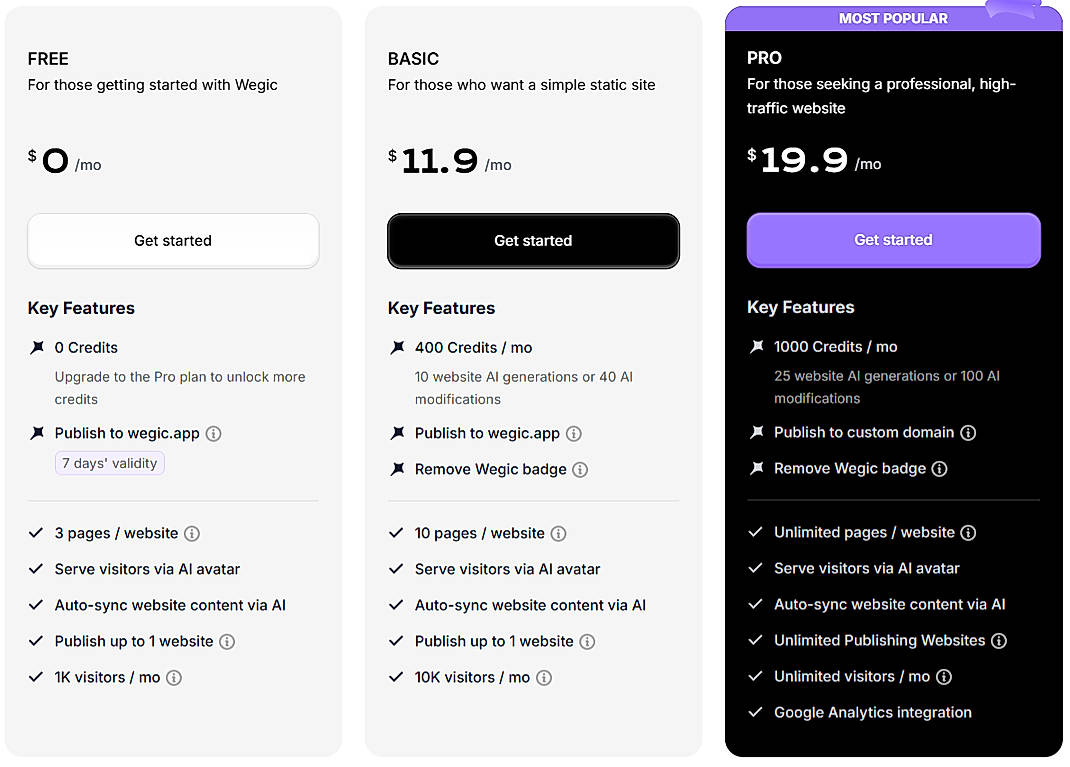Click the 7 days' validity badge
The width and height of the screenshot is (1070, 767).
pyautogui.click(x=109, y=463)
